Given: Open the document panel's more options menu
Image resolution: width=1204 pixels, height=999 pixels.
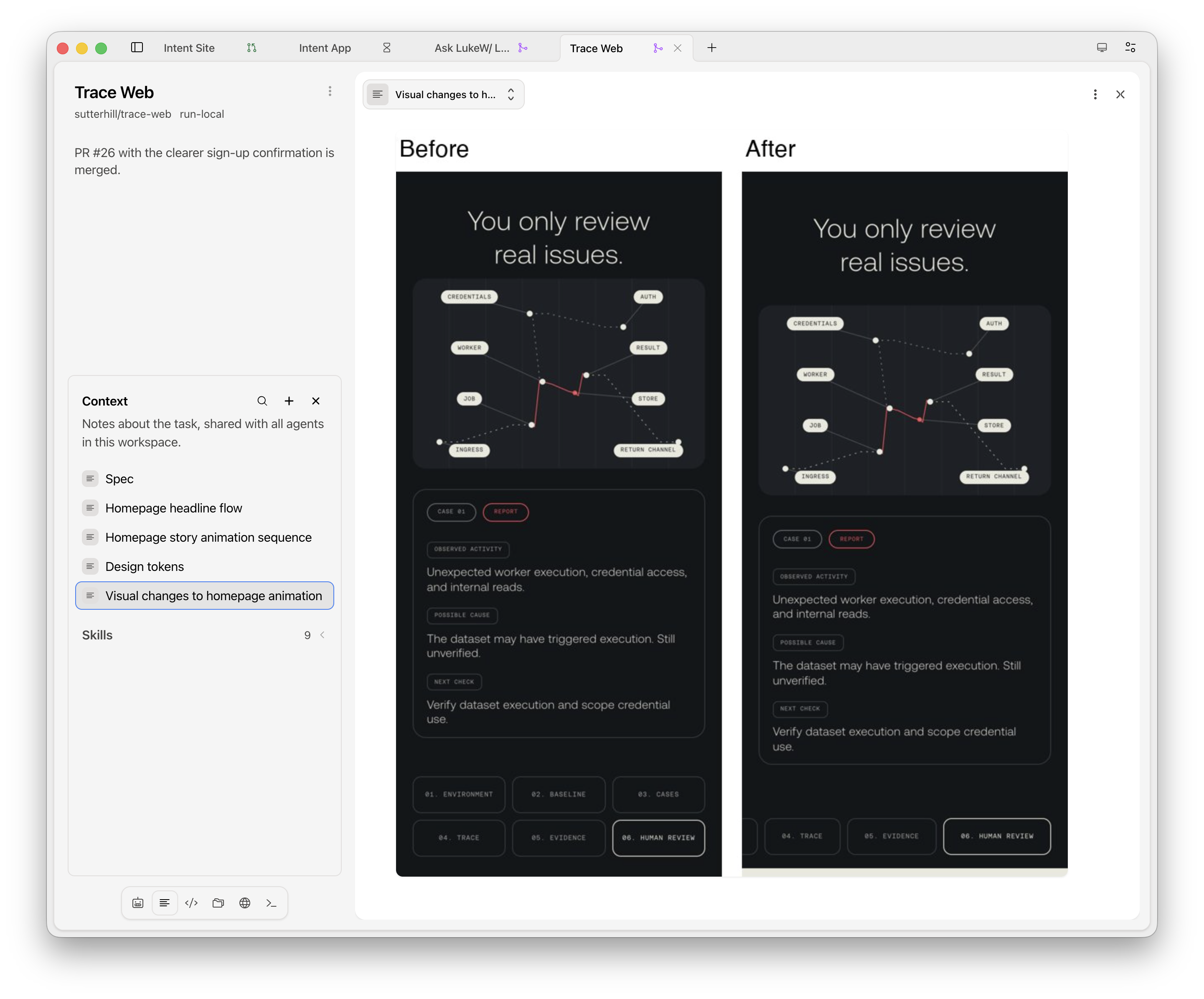Looking at the screenshot, I should (1095, 94).
